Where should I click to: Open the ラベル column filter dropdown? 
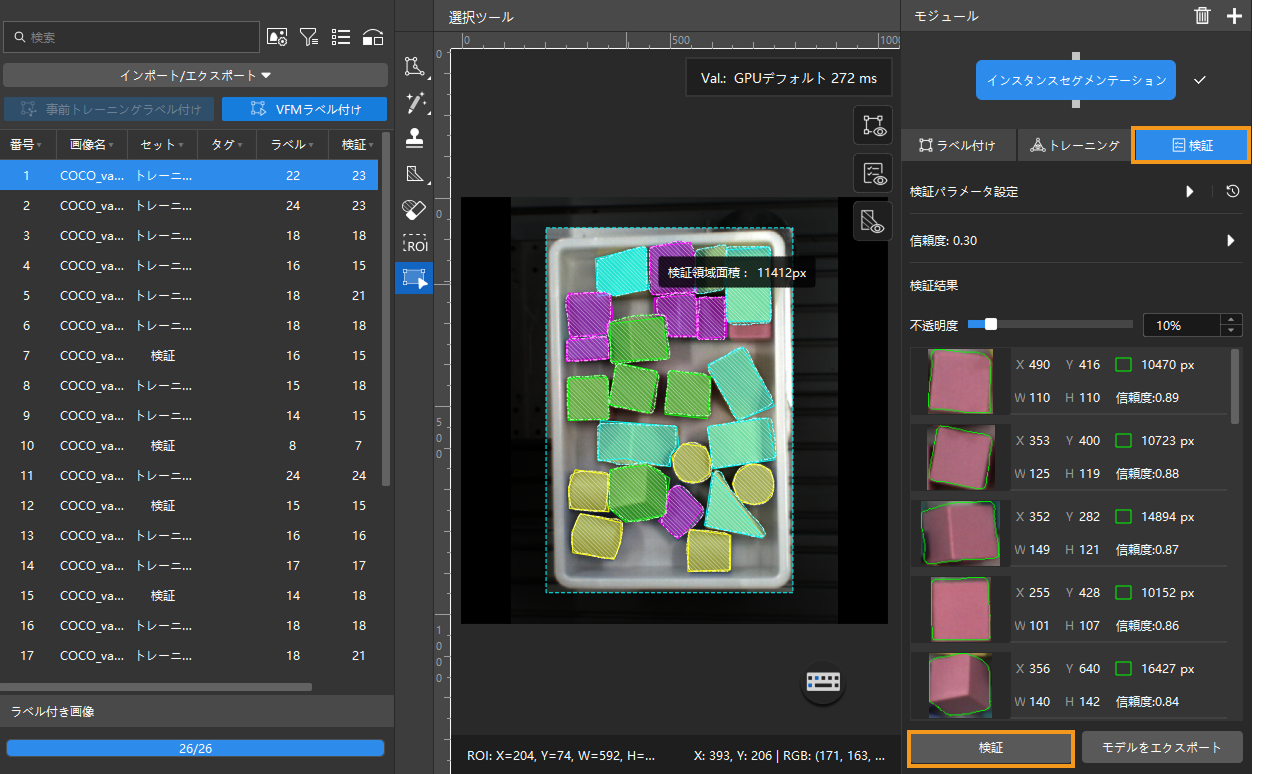pos(311,146)
